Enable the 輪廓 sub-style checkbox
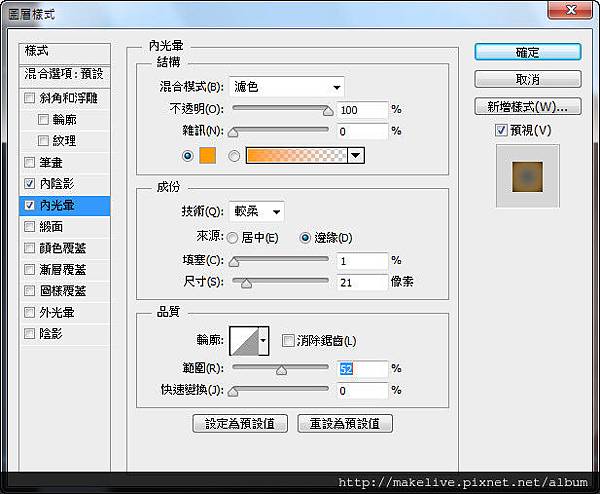Screen dimensions: 600x494 click(x=43, y=120)
